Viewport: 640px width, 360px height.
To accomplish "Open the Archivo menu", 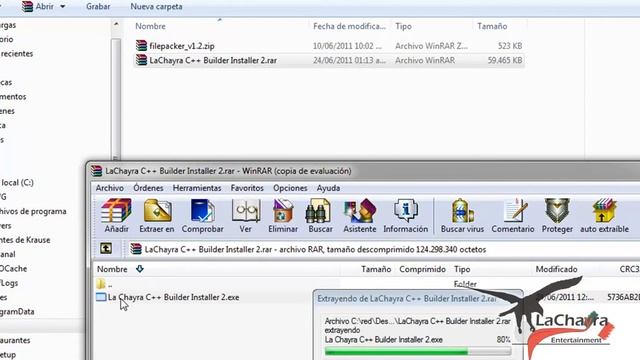I will [109, 188].
